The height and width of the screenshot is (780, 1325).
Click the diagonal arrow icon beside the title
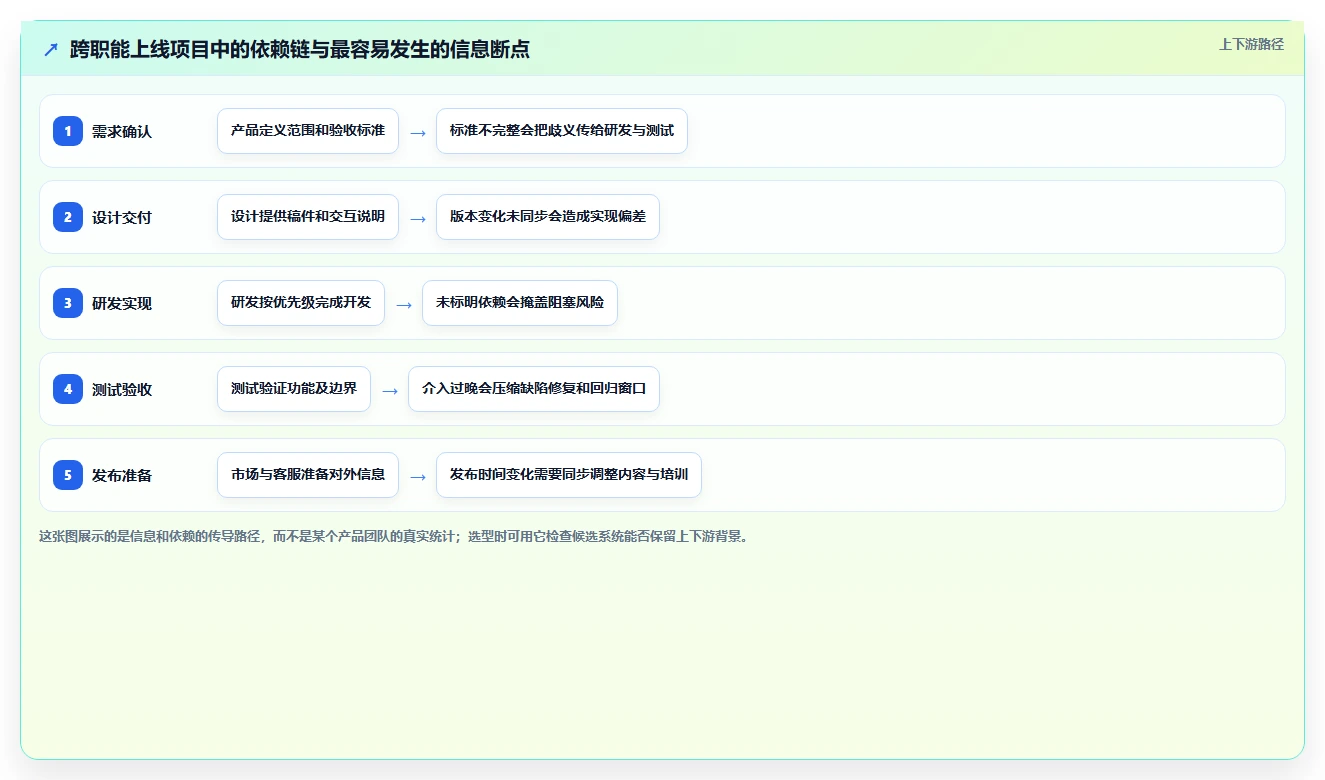point(51,49)
